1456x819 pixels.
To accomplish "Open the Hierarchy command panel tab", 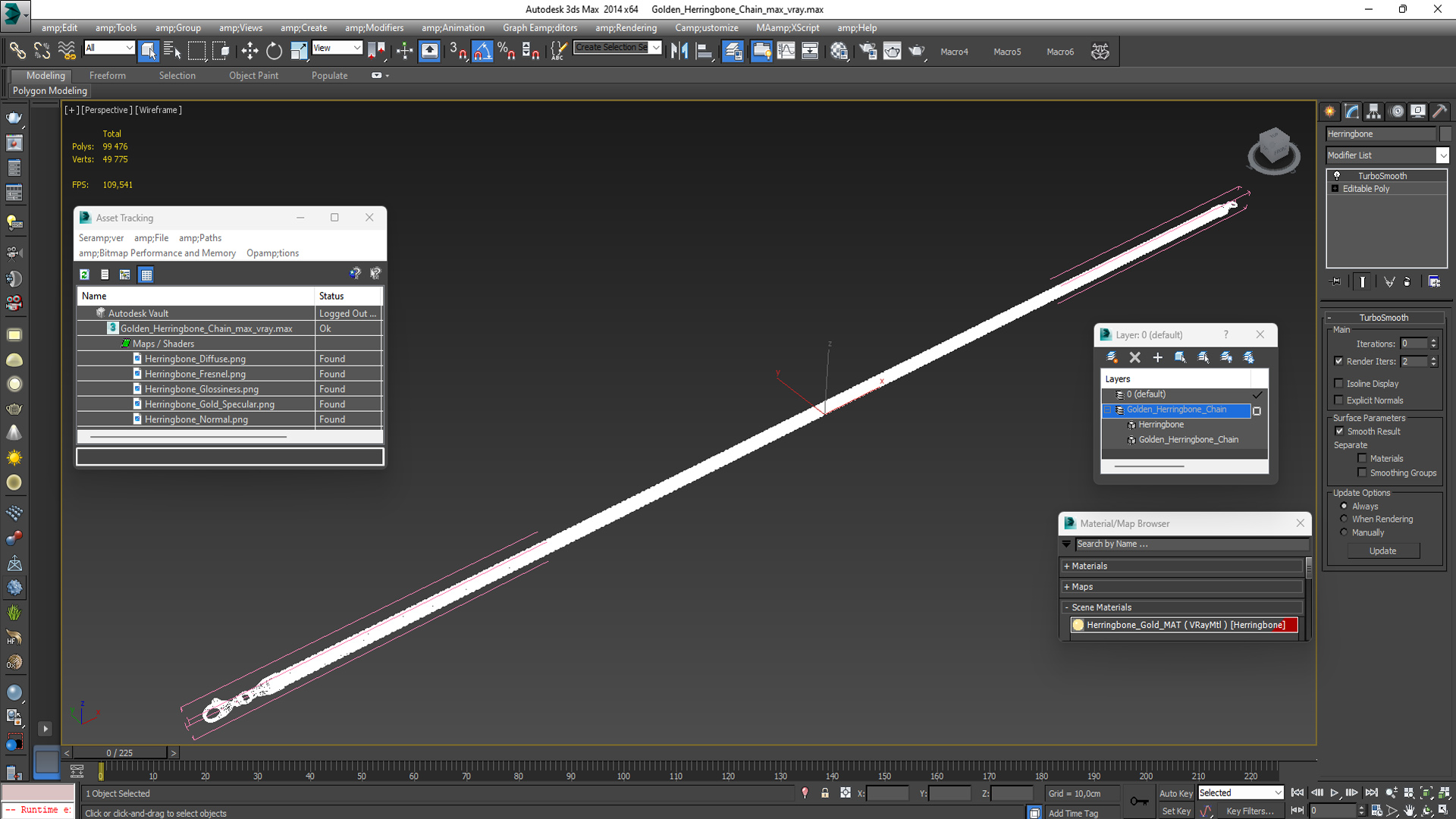I will tap(1373, 111).
